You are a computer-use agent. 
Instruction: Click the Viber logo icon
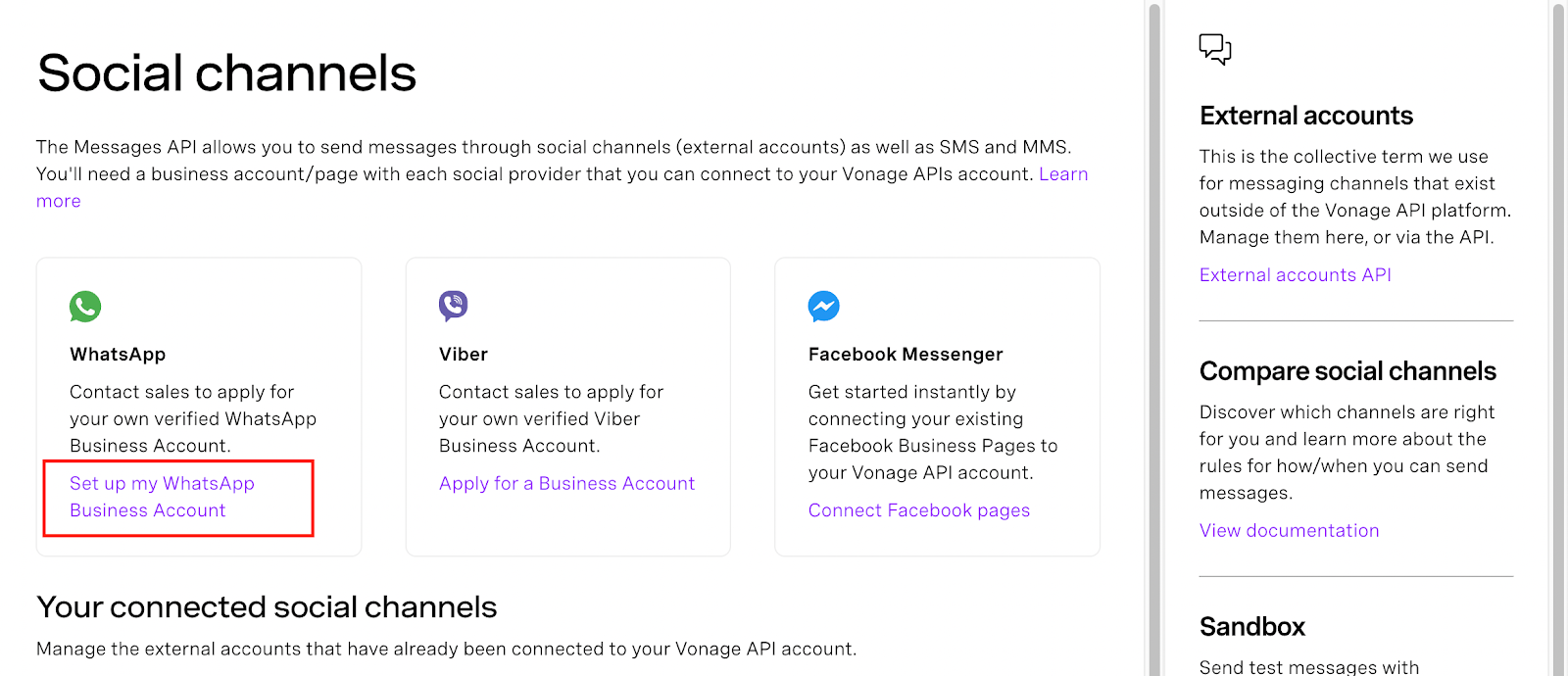[454, 307]
